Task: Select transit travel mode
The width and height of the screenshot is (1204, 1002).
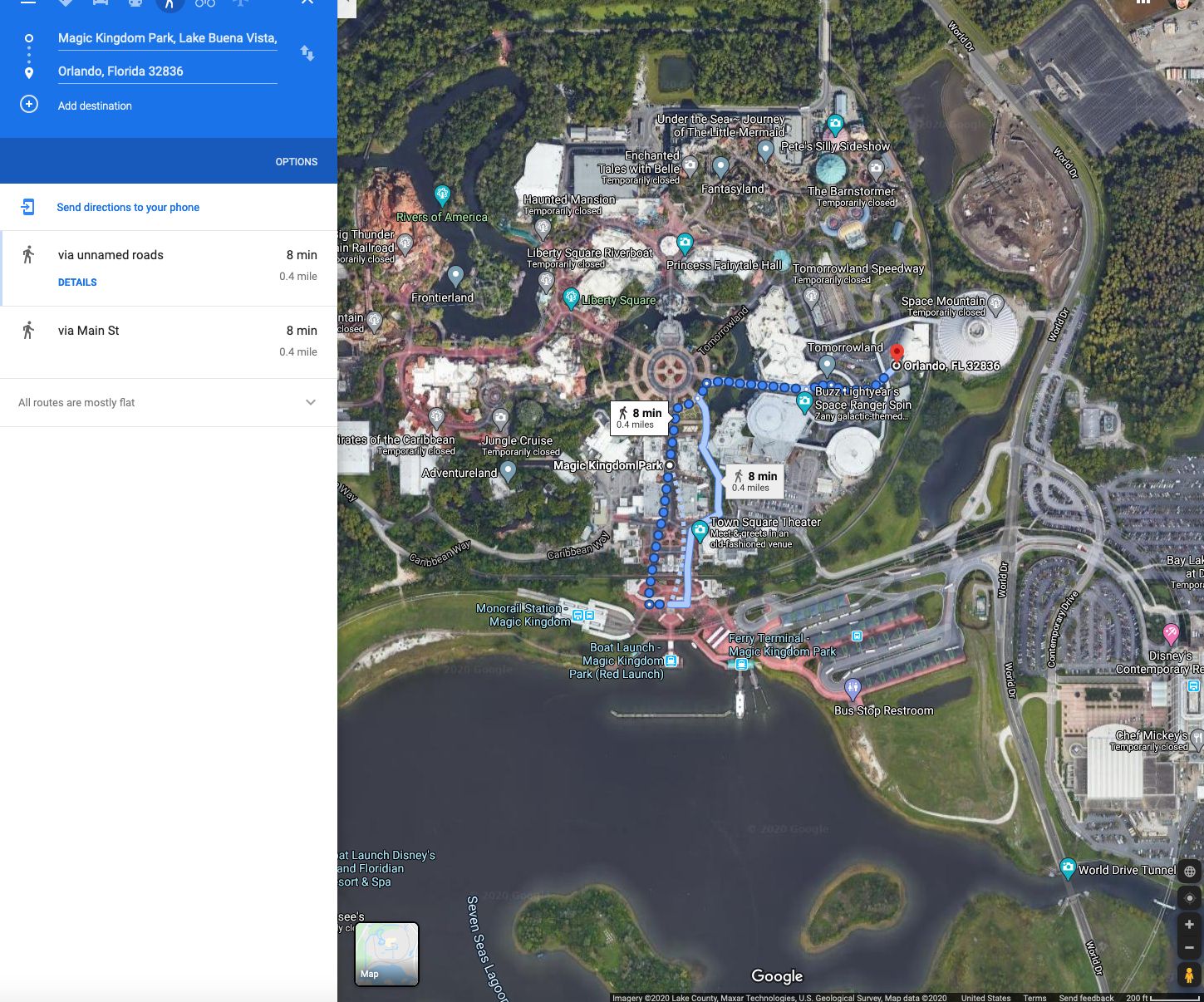Action: tap(135, 3)
